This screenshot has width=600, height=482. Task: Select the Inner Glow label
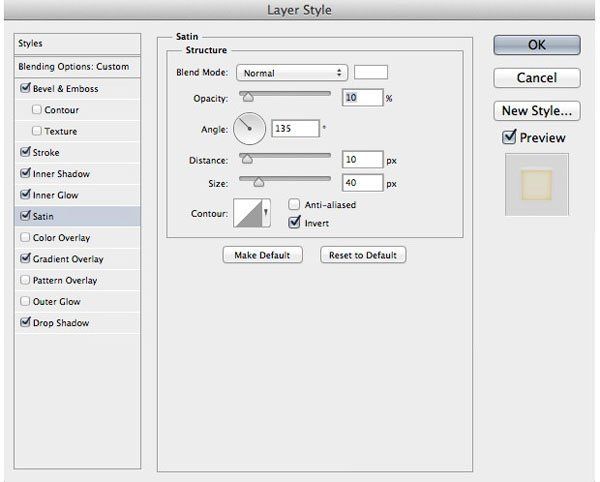55,195
